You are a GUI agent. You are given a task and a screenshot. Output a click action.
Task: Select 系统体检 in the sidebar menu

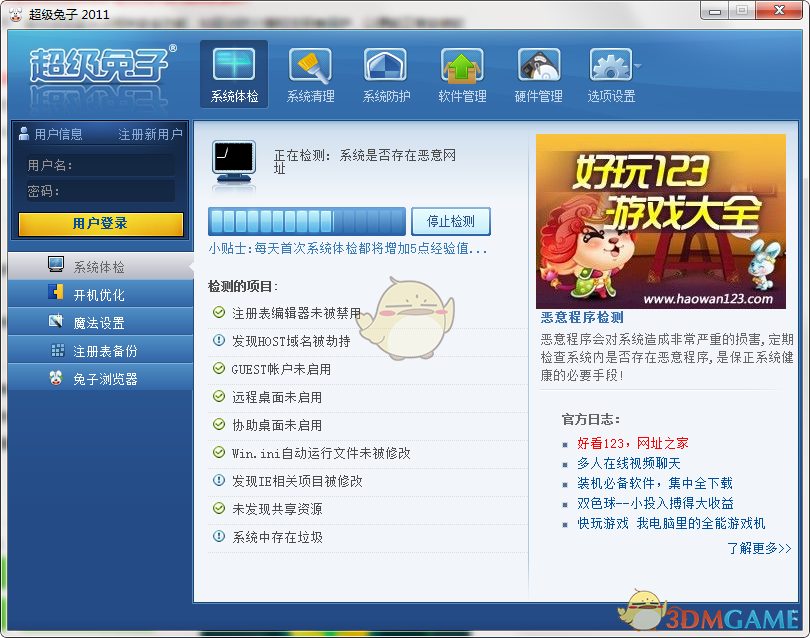[100, 266]
